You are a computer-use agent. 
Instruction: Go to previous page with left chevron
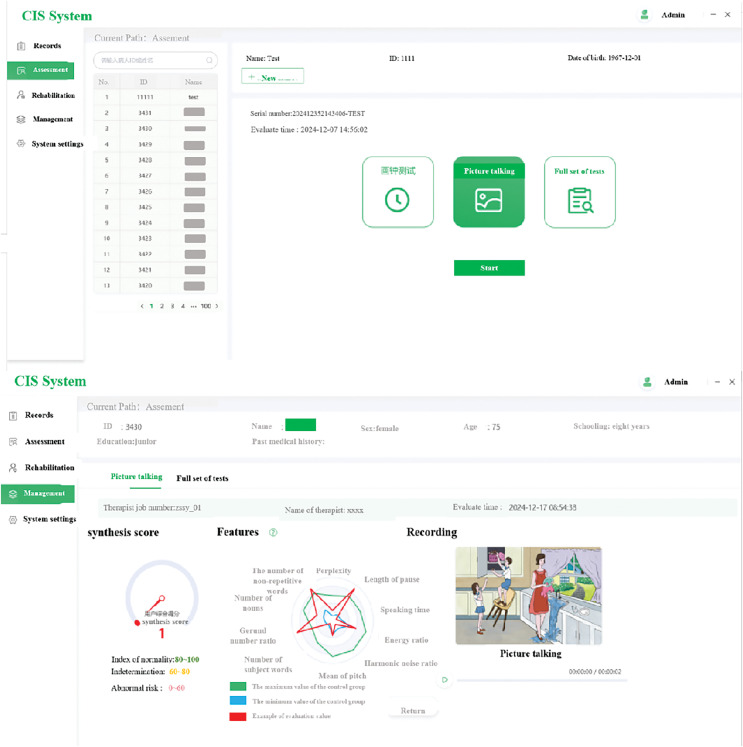pyautogui.click(x=142, y=306)
